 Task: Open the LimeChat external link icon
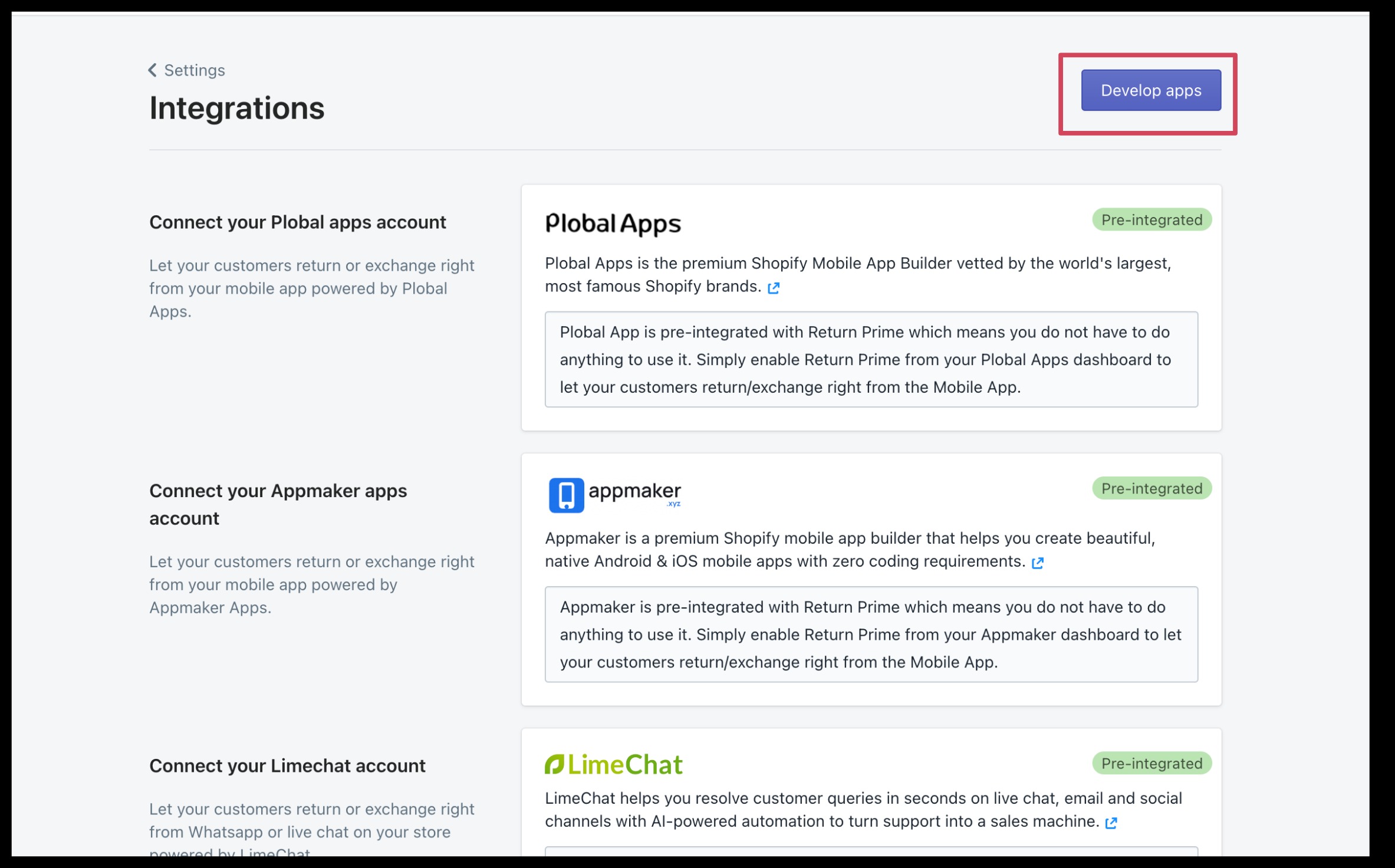(x=1111, y=823)
